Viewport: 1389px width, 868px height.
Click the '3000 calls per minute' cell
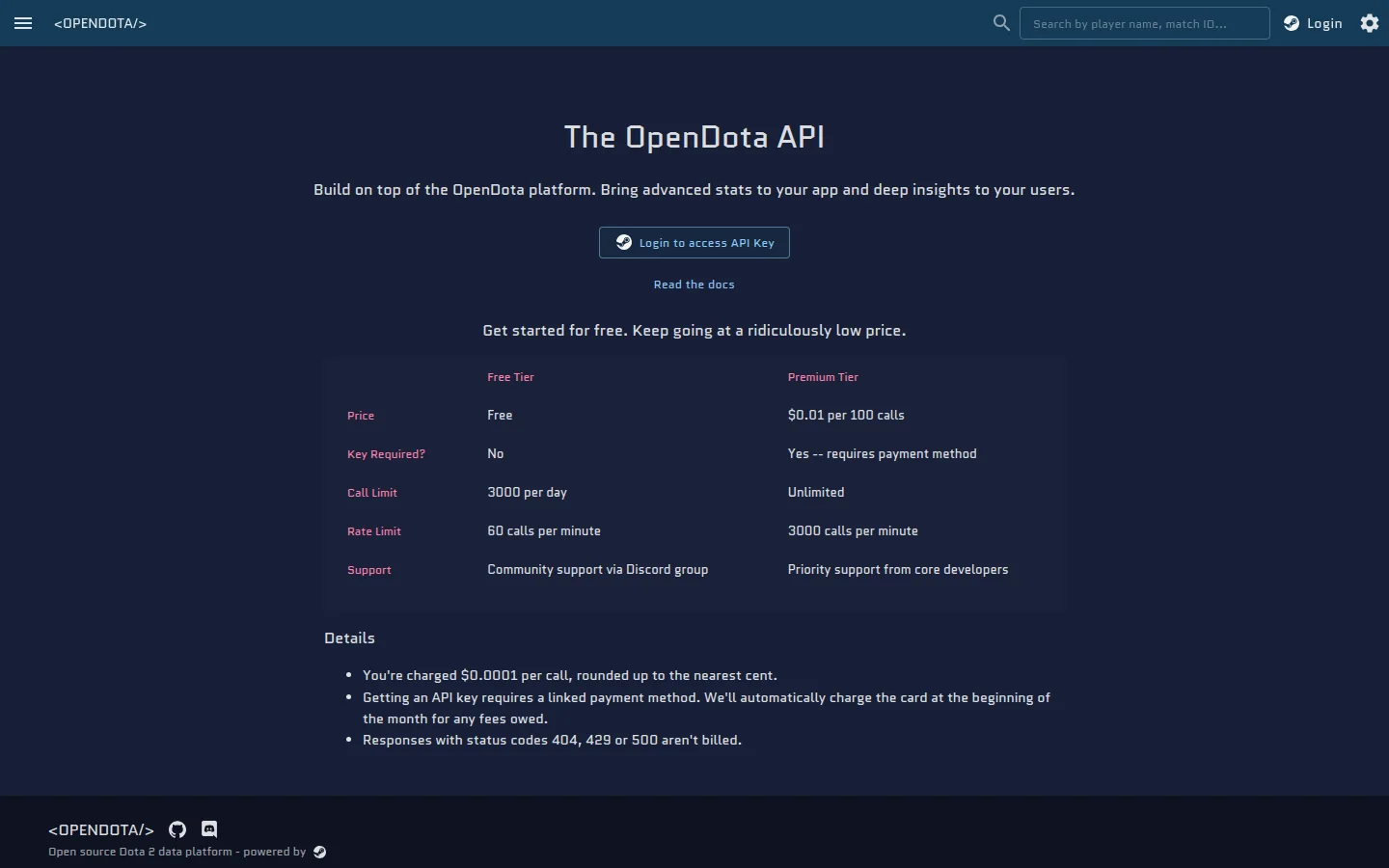(x=853, y=530)
